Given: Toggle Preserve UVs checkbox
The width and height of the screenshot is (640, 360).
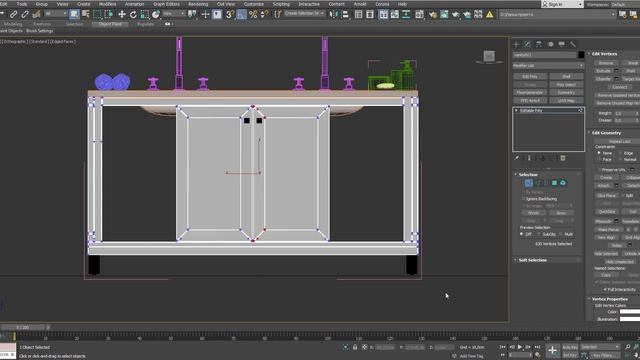Looking at the screenshot, I should click(x=599, y=169).
